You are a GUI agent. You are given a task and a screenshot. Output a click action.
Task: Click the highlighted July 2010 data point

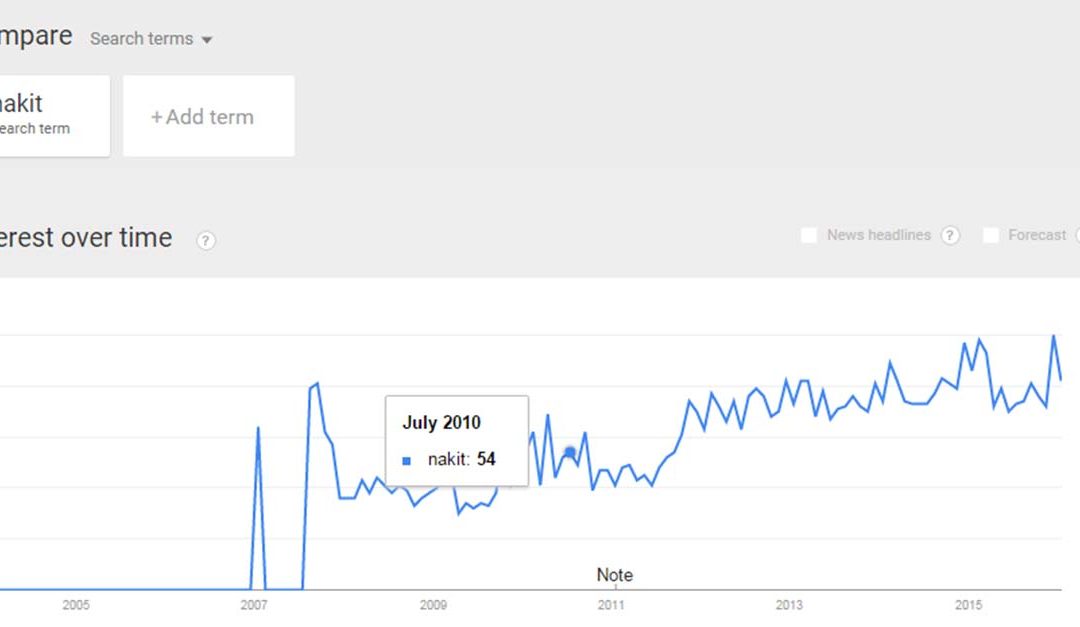[x=570, y=453]
